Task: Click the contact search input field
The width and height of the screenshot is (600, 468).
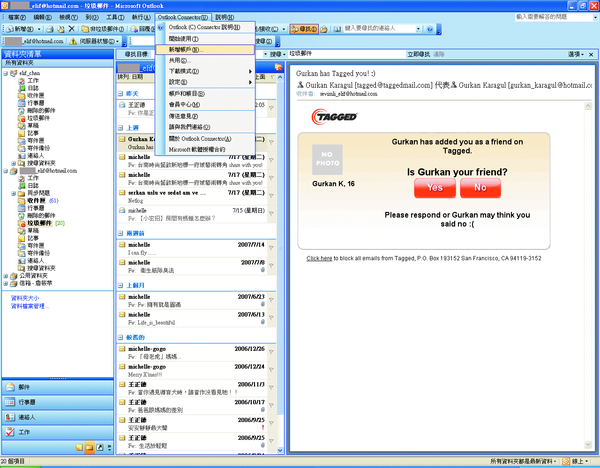Action: 379,29
